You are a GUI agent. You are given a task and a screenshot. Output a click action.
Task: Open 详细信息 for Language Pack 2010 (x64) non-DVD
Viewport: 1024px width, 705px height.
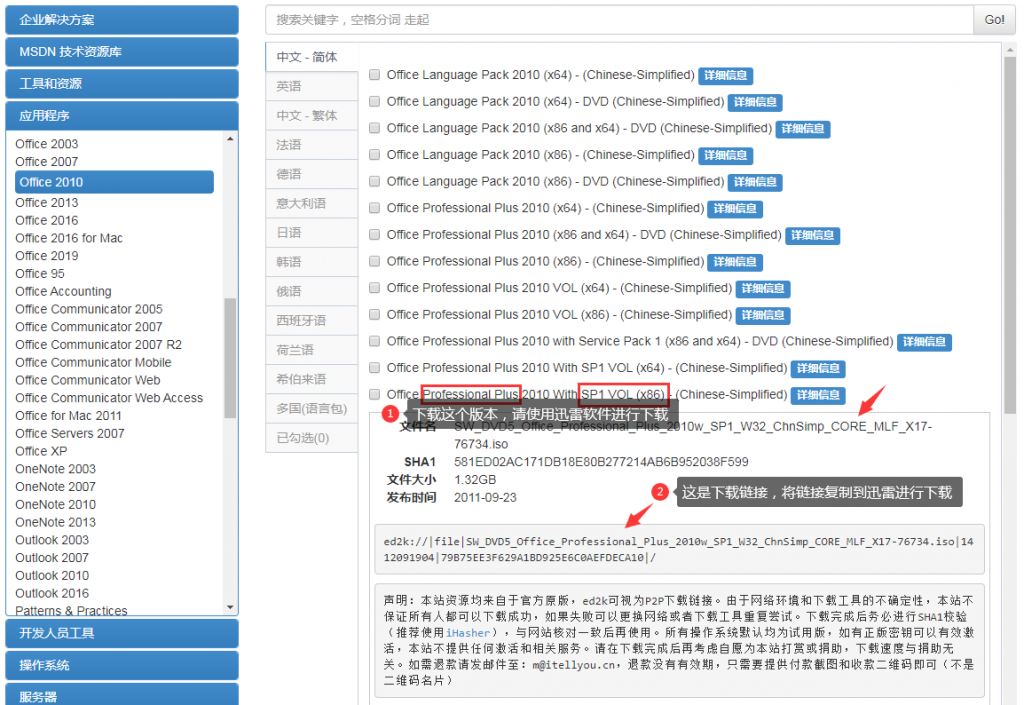tap(726, 76)
